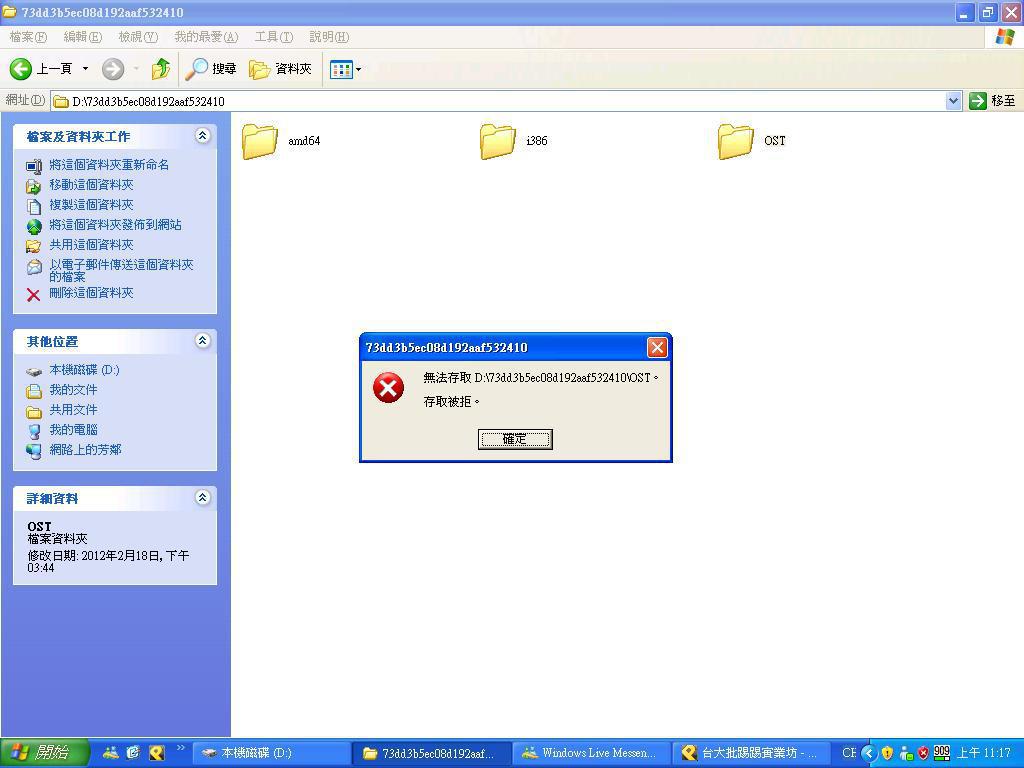Select the OST folder icon

[x=735, y=140]
